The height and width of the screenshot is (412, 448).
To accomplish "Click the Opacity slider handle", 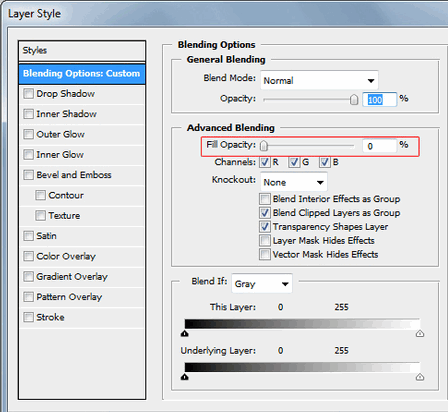I will [354, 99].
